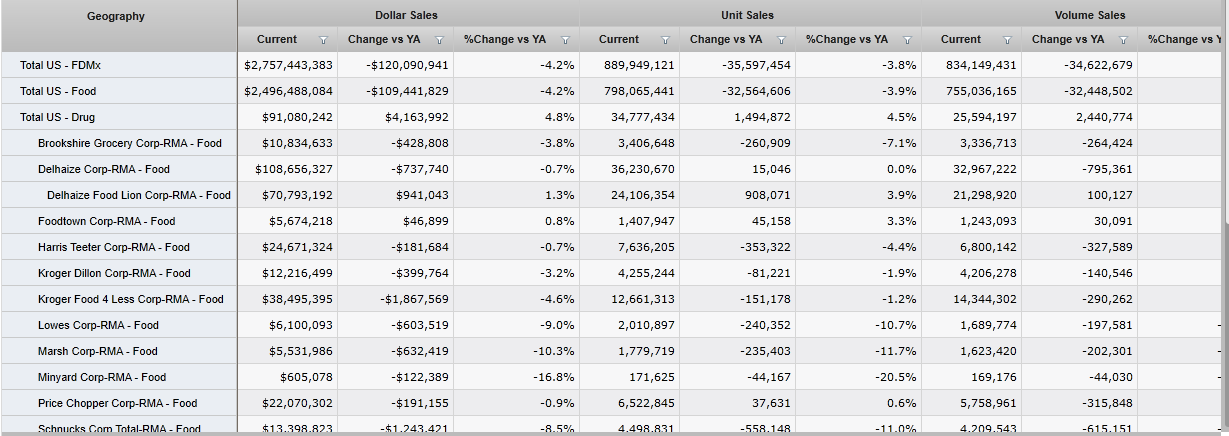
Task: Open filter for Unit Sales %Change vs YA
Action: click(907, 41)
